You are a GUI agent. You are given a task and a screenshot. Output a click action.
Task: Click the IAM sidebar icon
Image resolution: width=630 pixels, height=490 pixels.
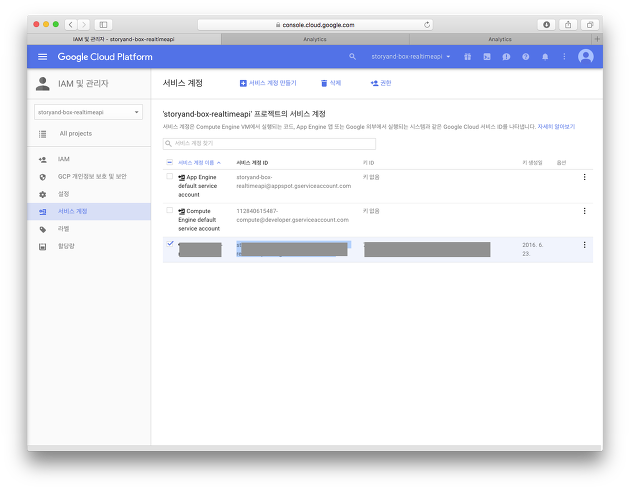pyautogui.click(x=42, y=159)
